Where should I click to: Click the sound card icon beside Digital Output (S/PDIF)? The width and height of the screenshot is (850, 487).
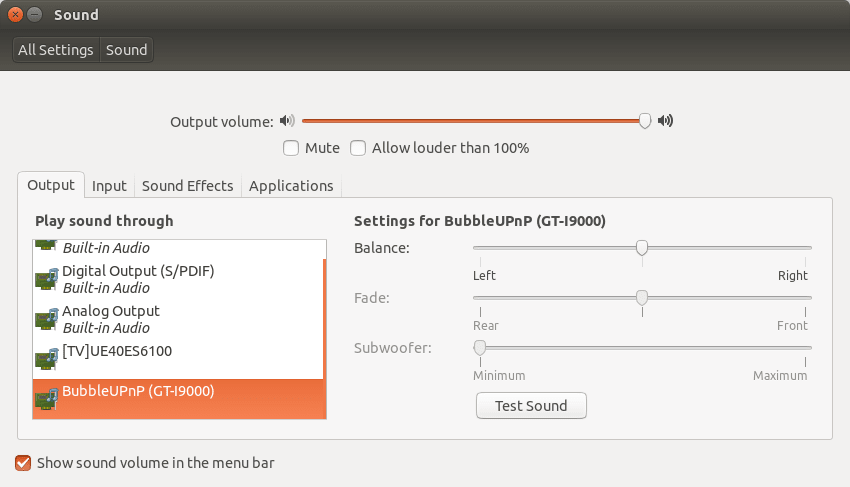(x=47, y=279)
